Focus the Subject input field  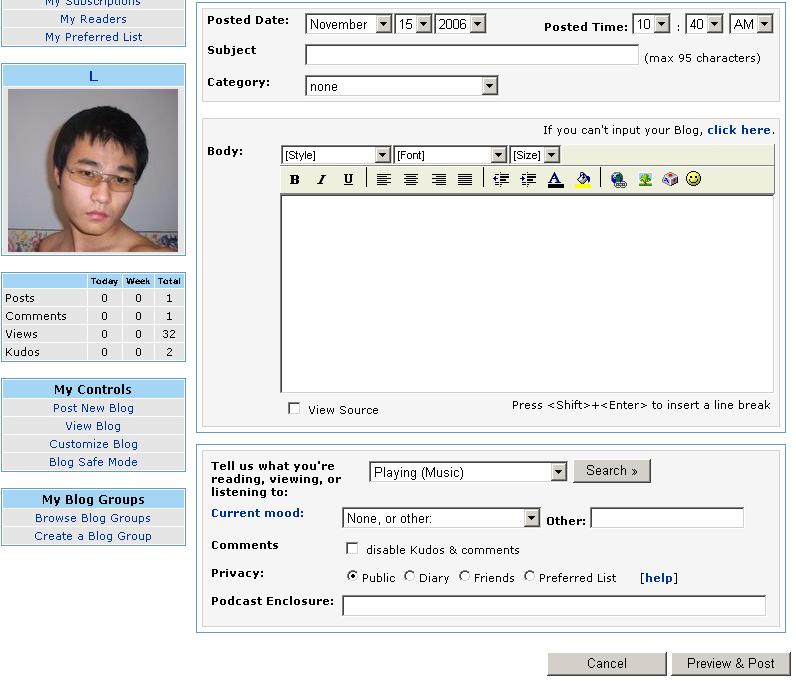coord(472,54)
